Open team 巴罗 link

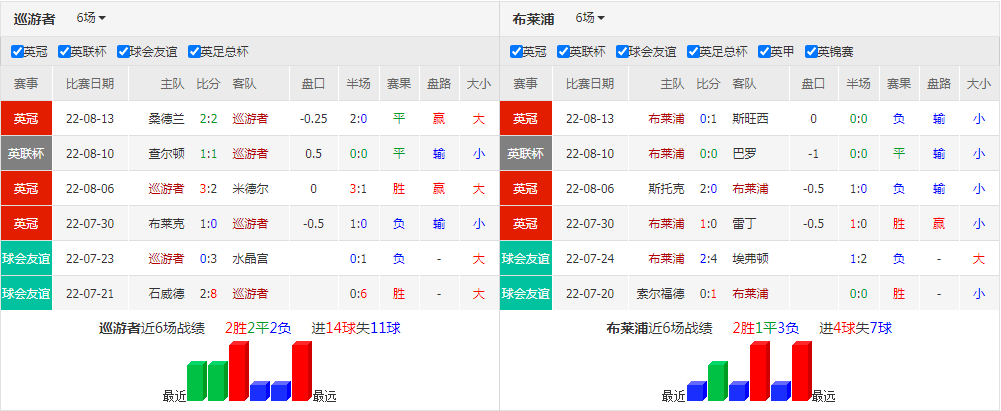744,154
